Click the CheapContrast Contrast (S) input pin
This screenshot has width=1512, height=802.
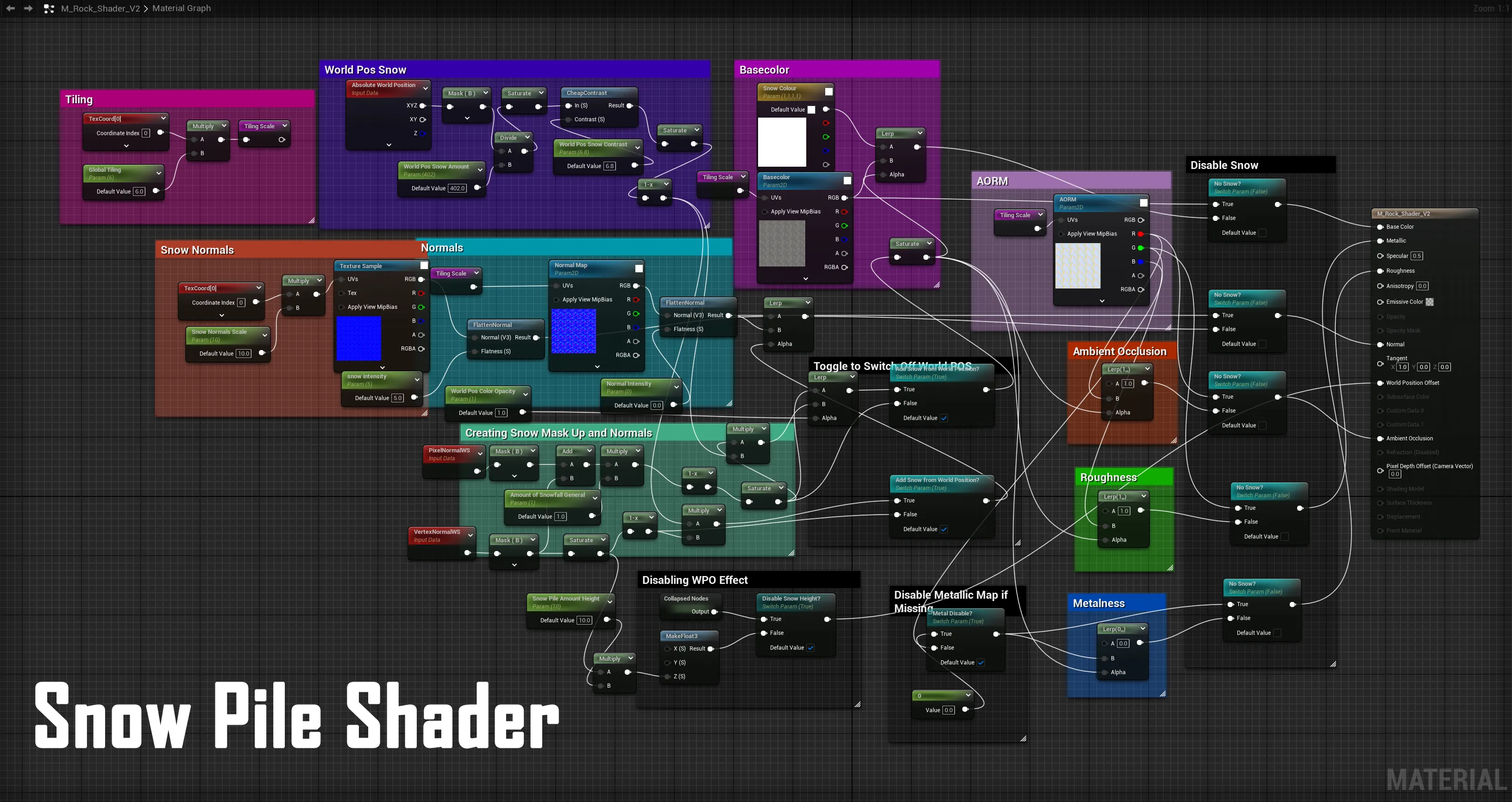click(x=568, y=119)
